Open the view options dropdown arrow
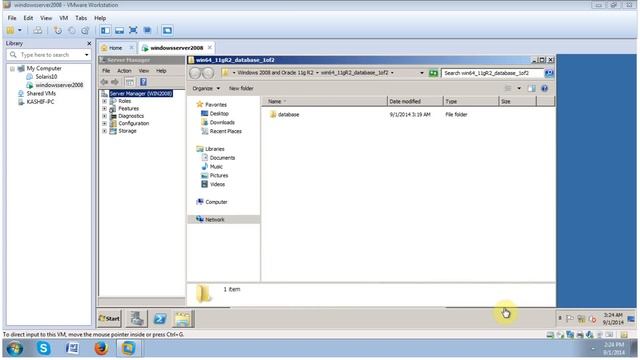This screenshot has height=360, width=640. pyautogui.click(x=519, y=88)
